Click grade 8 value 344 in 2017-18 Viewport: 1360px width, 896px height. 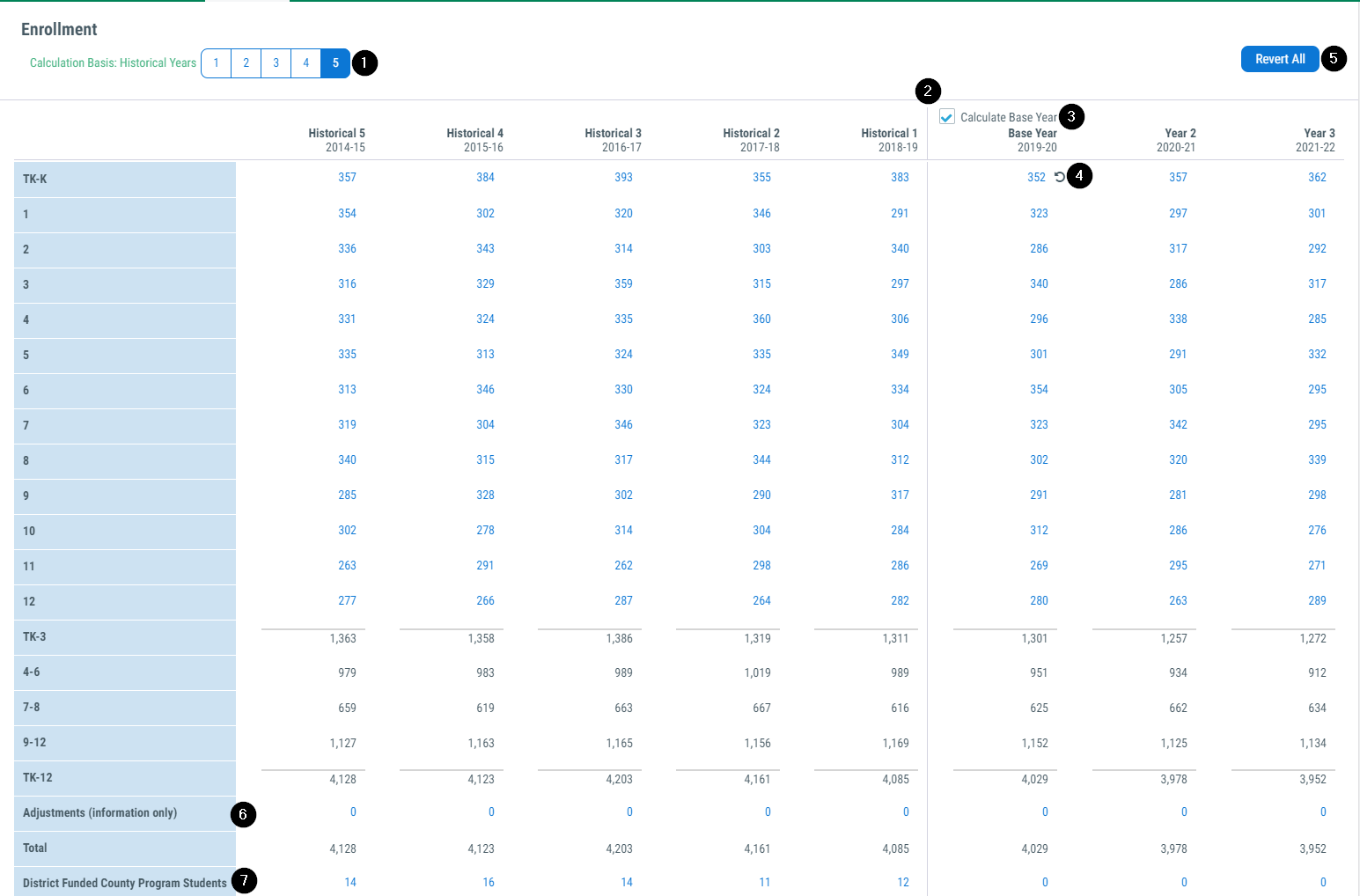coord(762,460)
